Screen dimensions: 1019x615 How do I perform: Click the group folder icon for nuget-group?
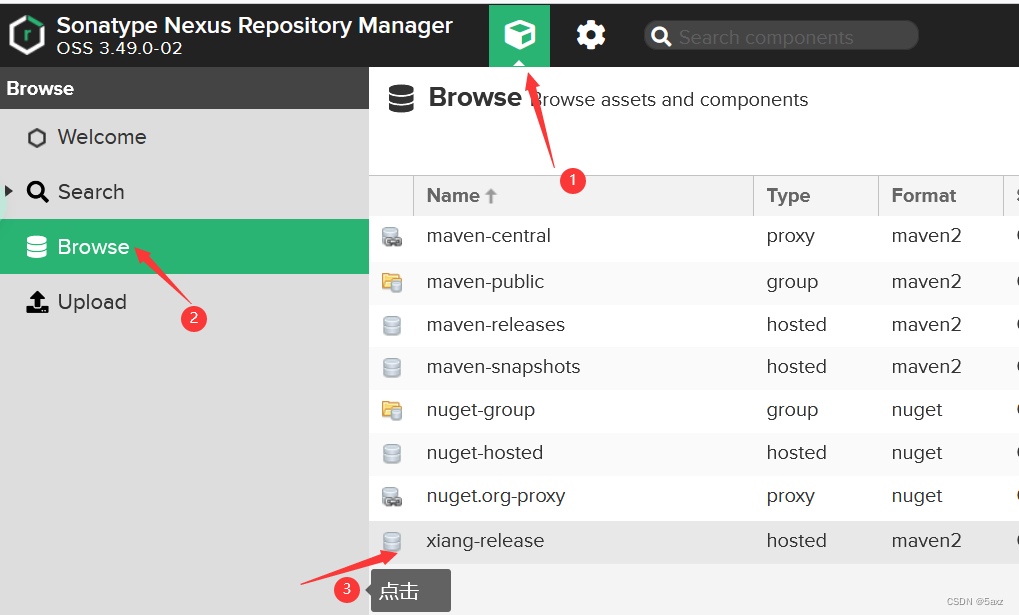[392, 410]
